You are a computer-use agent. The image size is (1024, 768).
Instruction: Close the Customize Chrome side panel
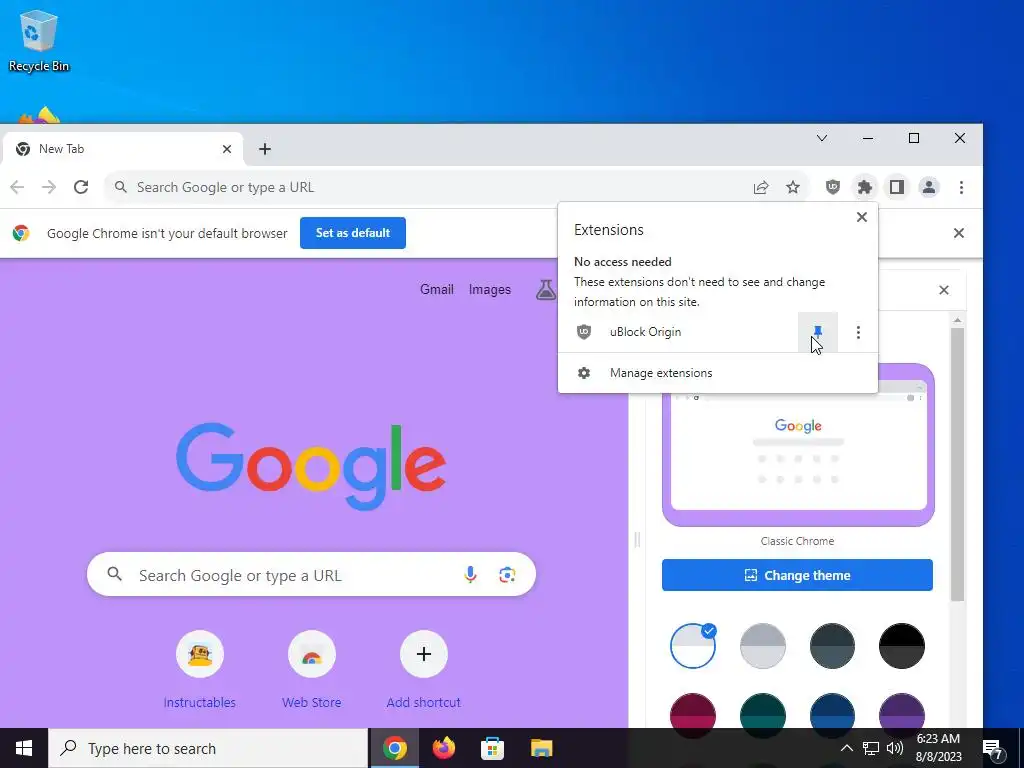[944, 290]
